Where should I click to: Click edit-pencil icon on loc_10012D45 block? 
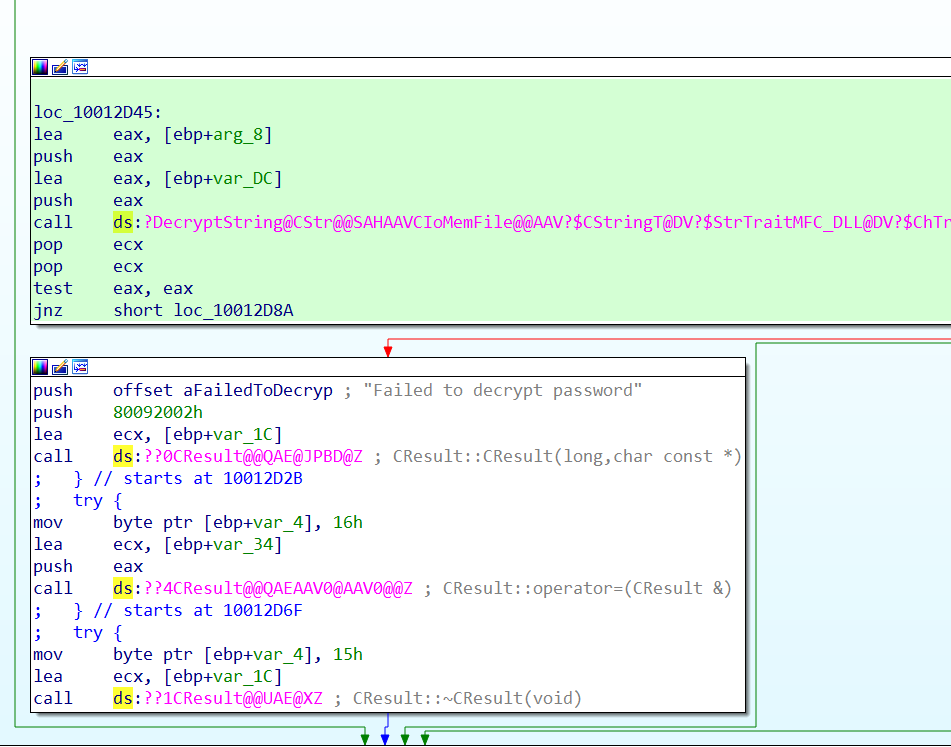[x=60, y=67]
